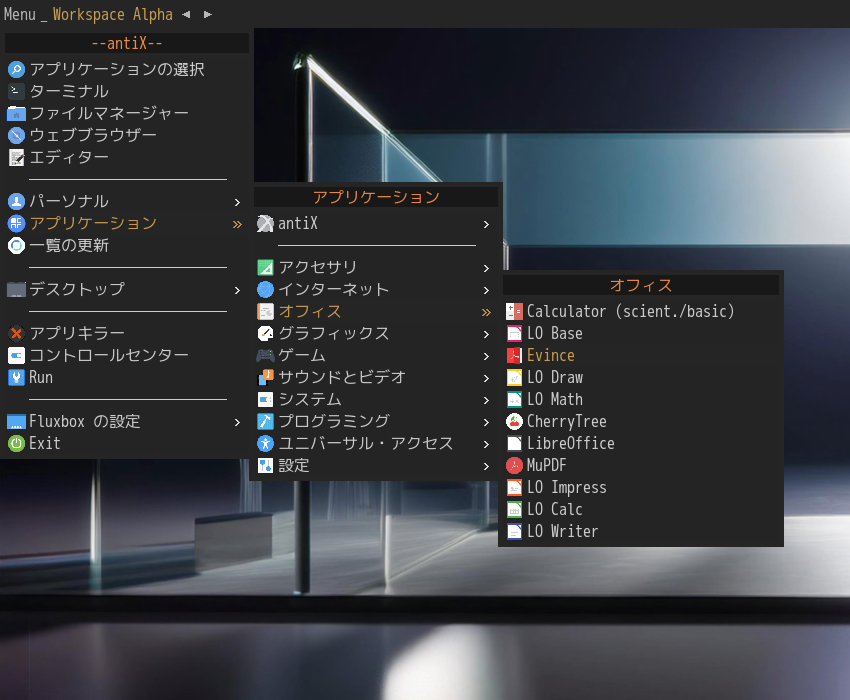This screenshot has height=700, width=850.
Task: Click the ユニバーサル・アクセス text label
Action: [366, 444]
